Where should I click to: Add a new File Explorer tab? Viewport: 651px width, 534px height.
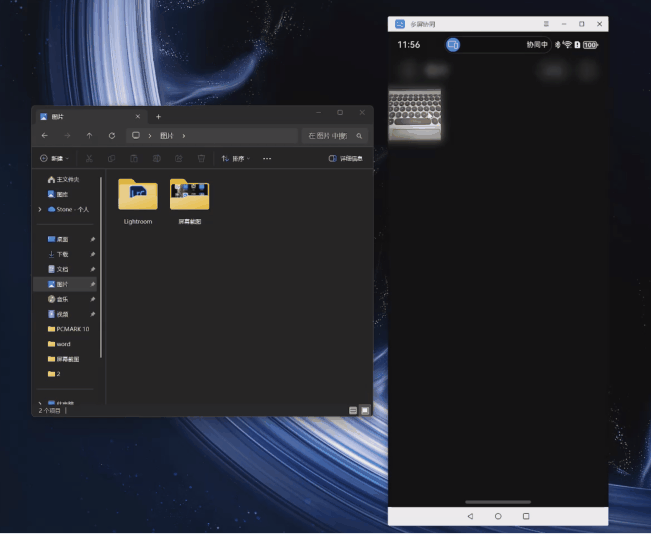pyautogui.click(x=158, y=116)
